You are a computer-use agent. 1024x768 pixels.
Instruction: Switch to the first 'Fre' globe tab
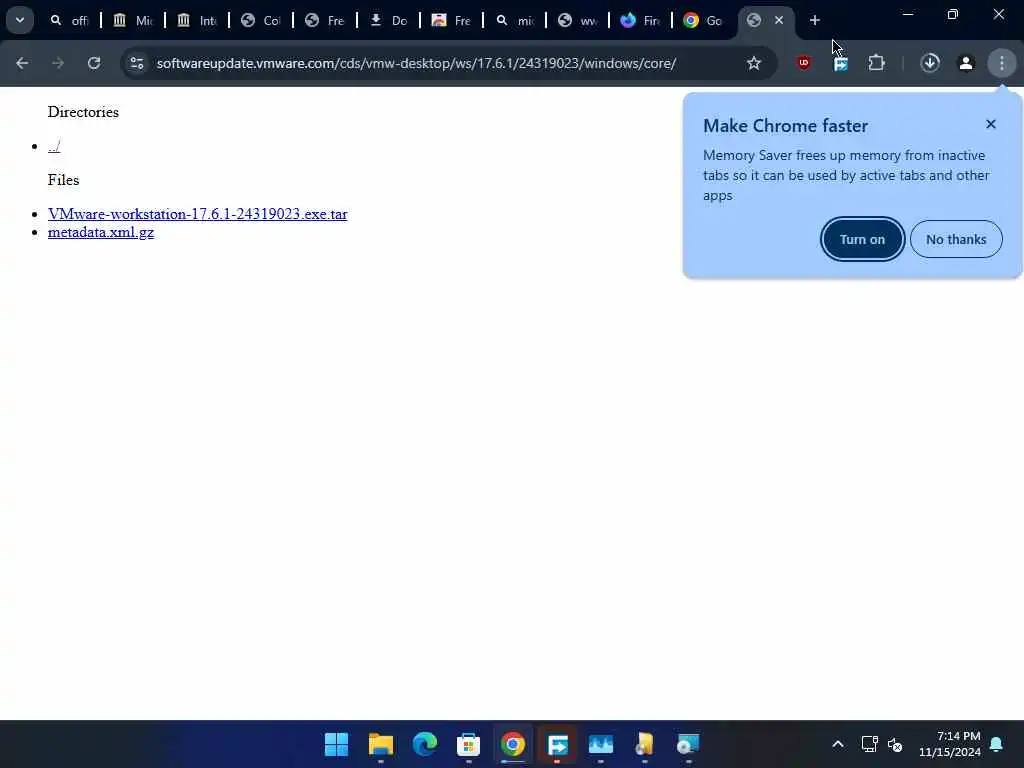325,20
